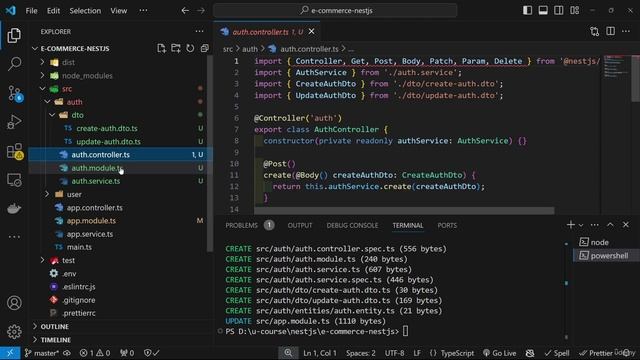Click New Folder icon in Explorer
Screen dimensions: 640x360
176,49
